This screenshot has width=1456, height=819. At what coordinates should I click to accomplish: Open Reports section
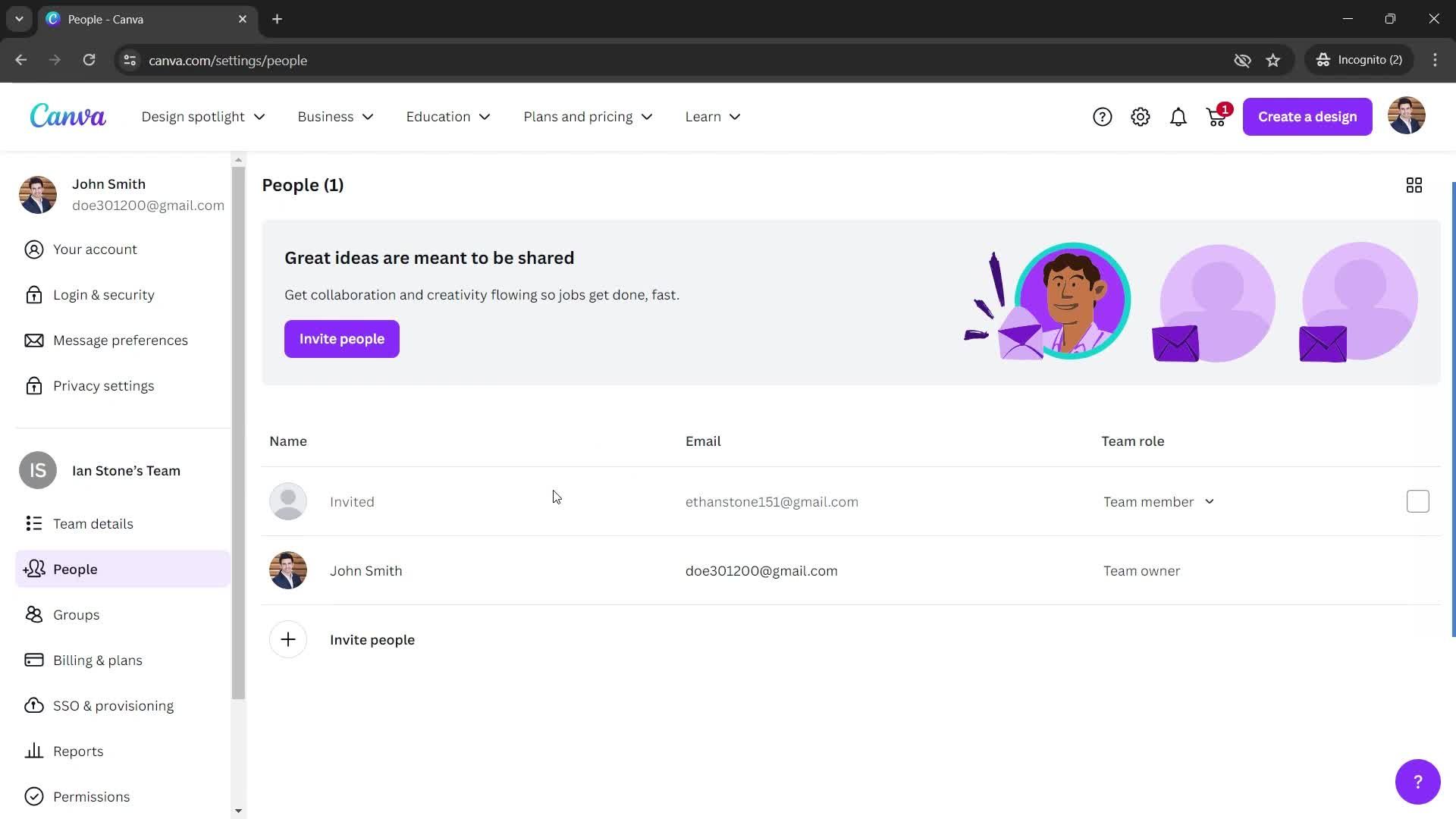point(79,751)
